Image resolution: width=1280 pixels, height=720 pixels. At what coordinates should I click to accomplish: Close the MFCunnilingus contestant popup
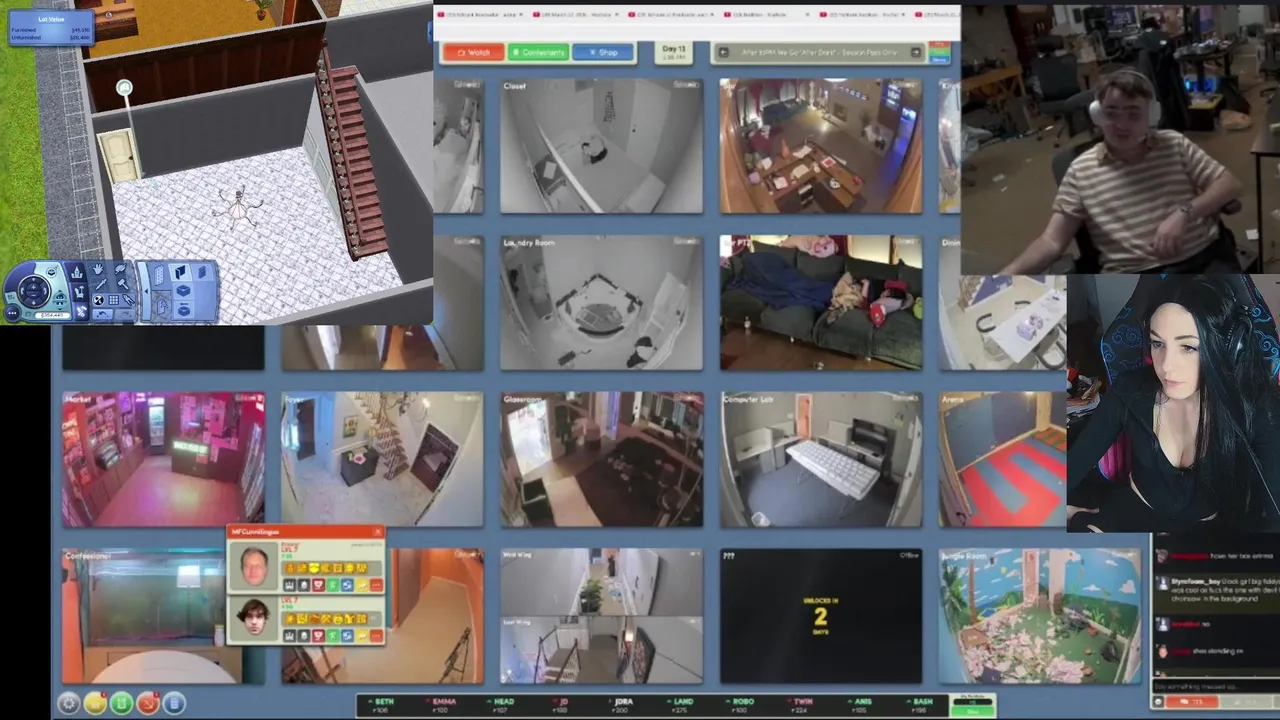click(x=378, y=532)
